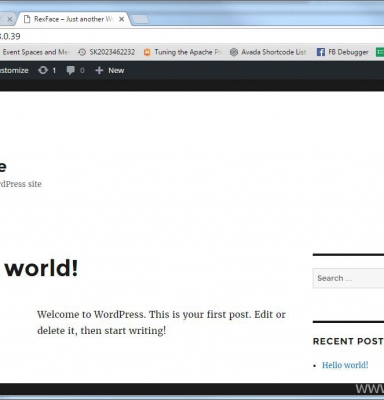
Task: Select the RexFace – Just another tab
Action: (x=73, y=19)
